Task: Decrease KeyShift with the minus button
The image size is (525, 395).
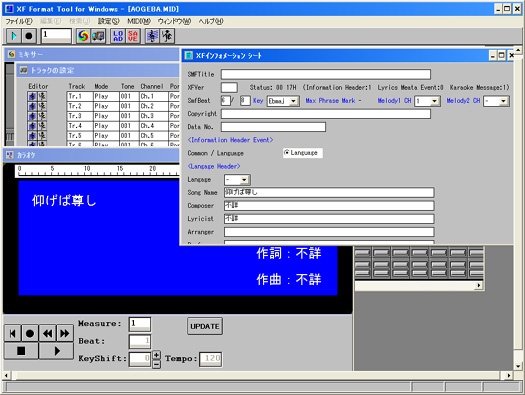Action: (156, 364)
